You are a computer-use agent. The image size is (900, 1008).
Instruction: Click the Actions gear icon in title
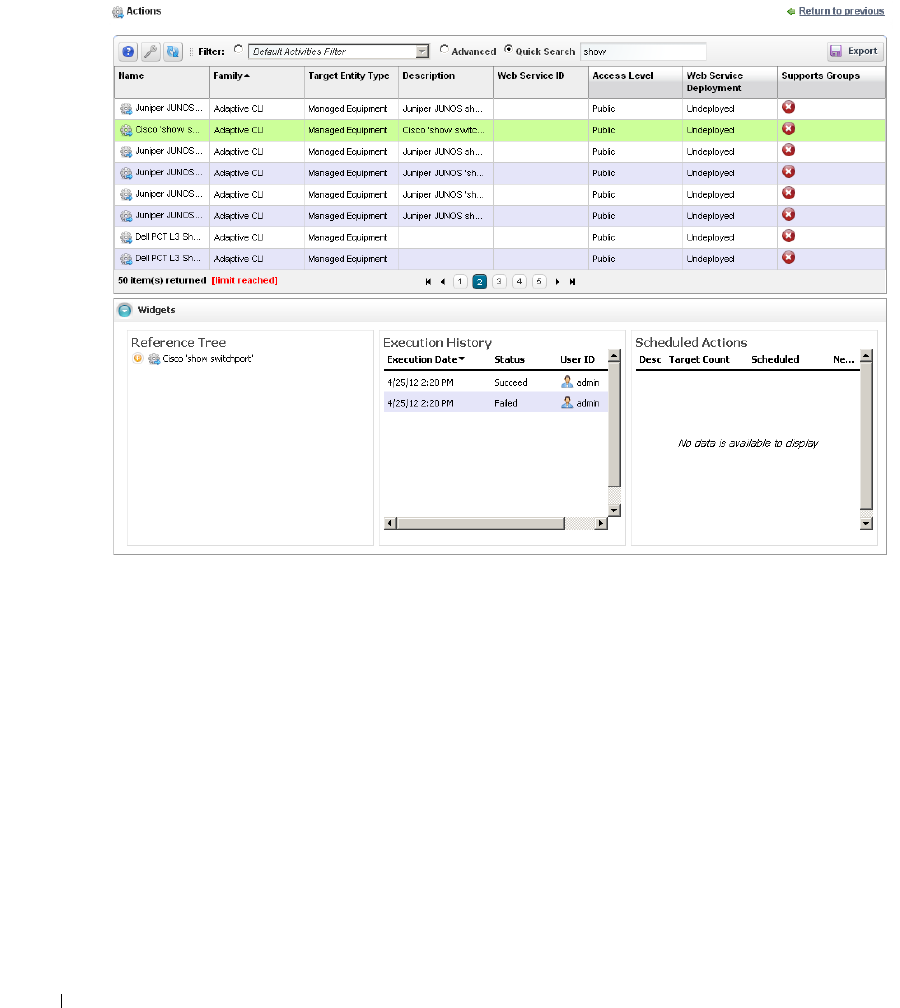118,12
